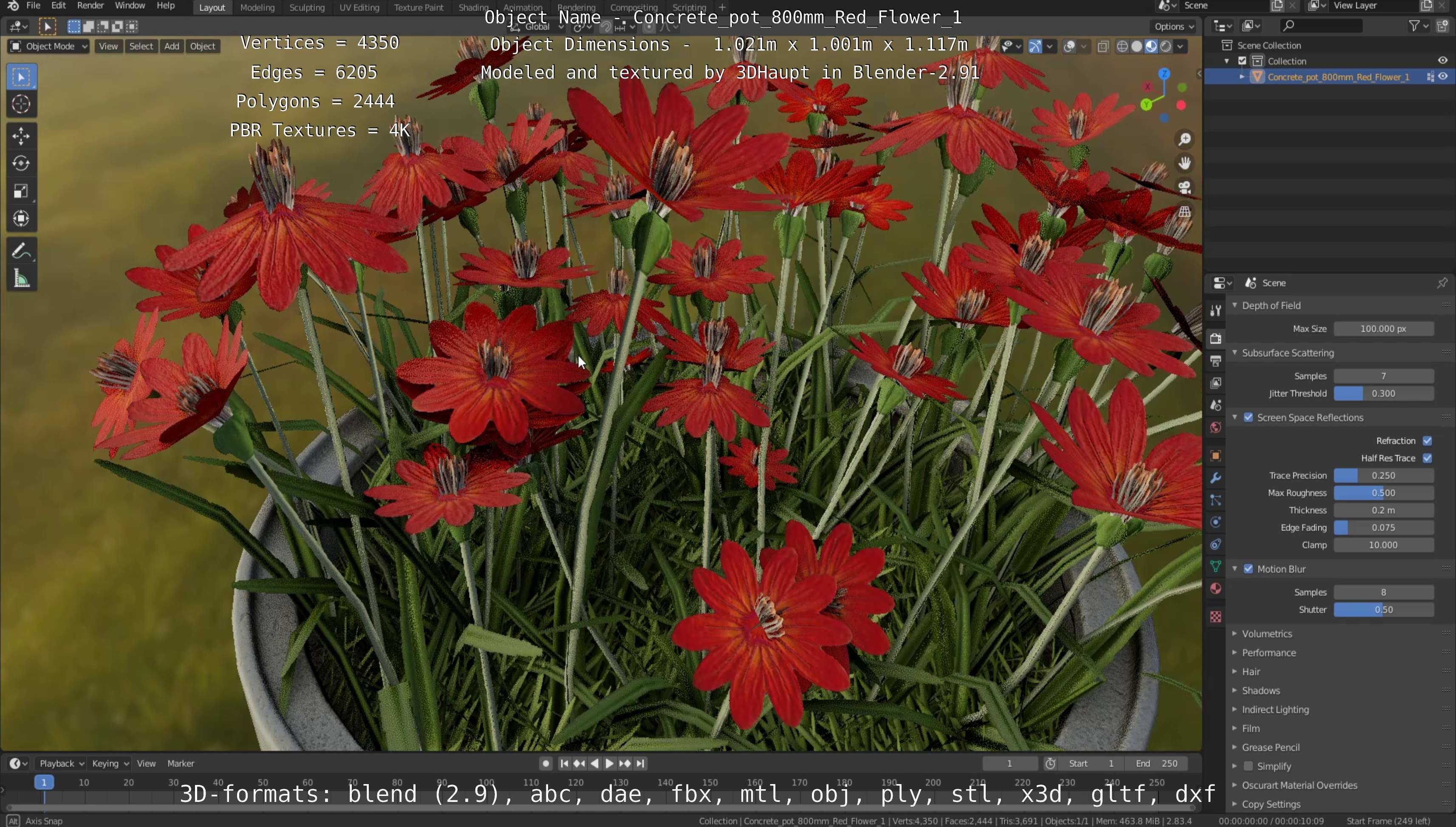Open the Object Mode dropdown
Screen dimensions: 1456x827
pyautogui.click(x=49, y=47)
